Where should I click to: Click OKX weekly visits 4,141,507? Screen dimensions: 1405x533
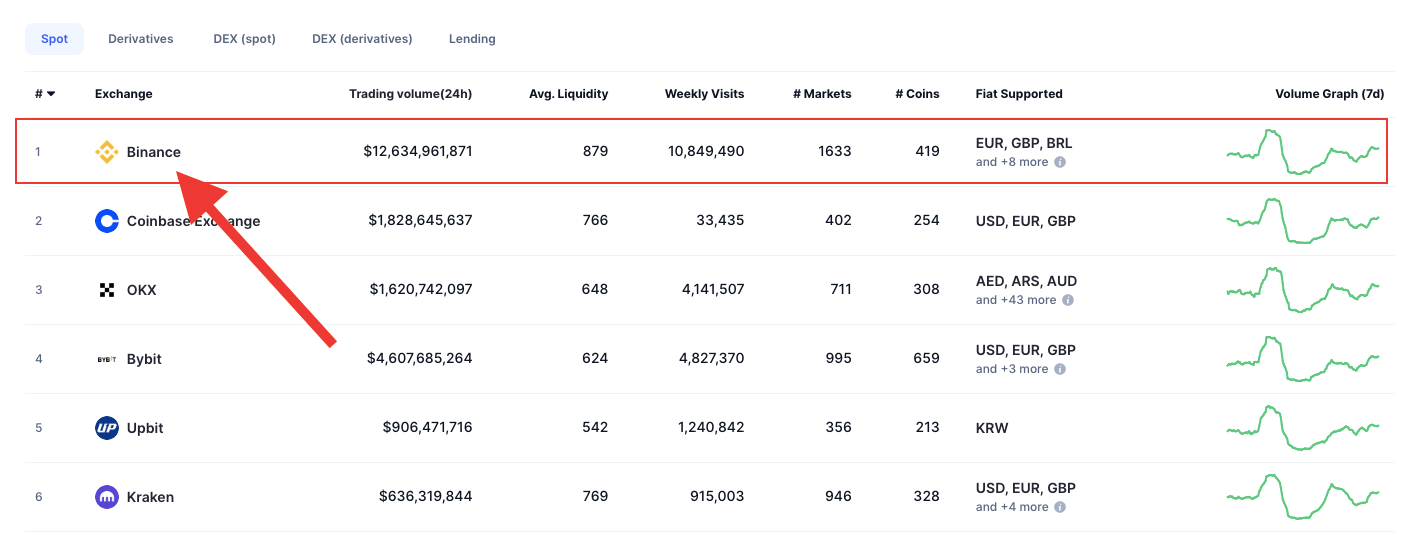711,290
